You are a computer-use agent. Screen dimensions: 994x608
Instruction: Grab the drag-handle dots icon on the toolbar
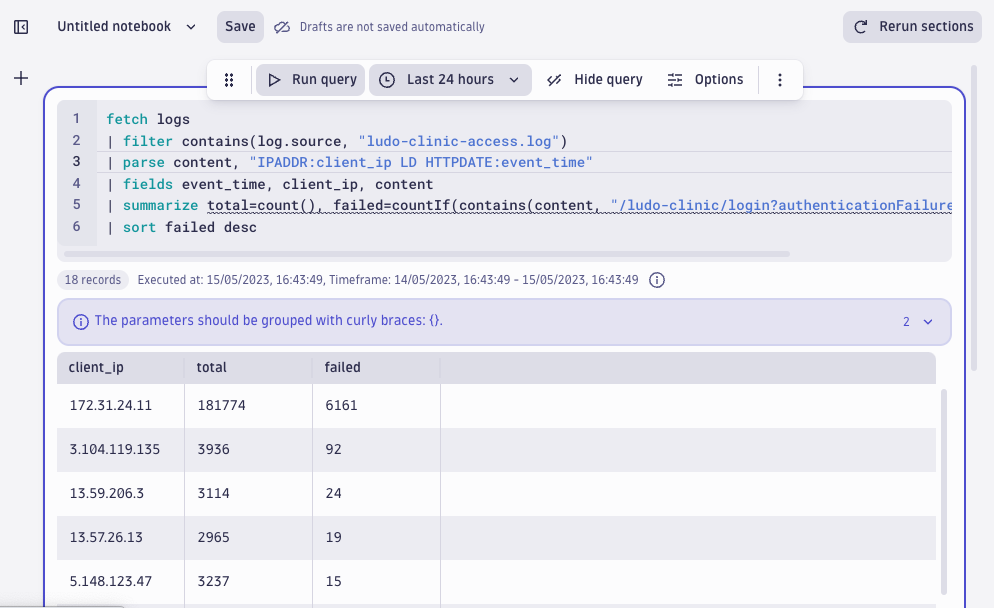[229, 80]
